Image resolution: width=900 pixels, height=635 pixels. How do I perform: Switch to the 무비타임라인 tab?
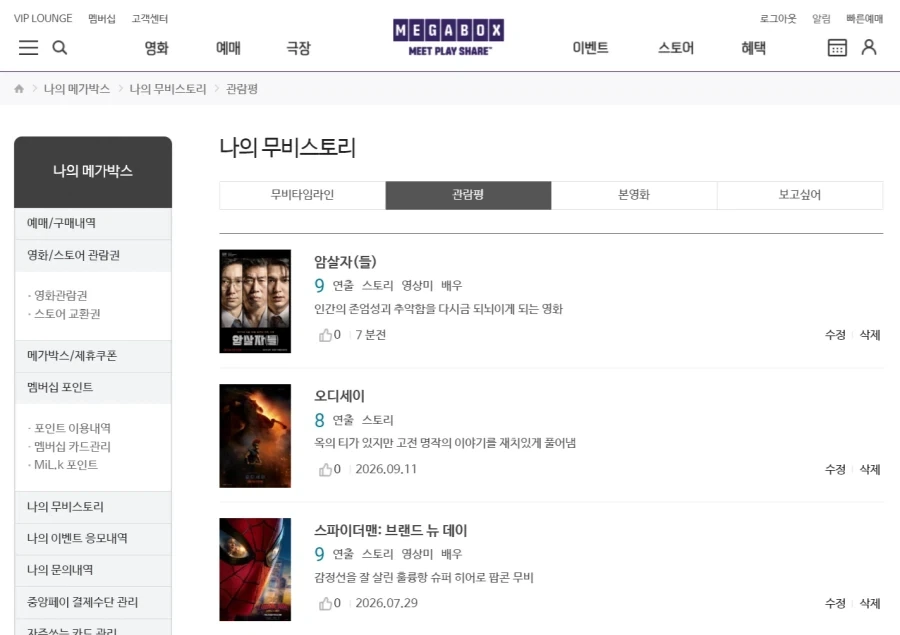302,195
